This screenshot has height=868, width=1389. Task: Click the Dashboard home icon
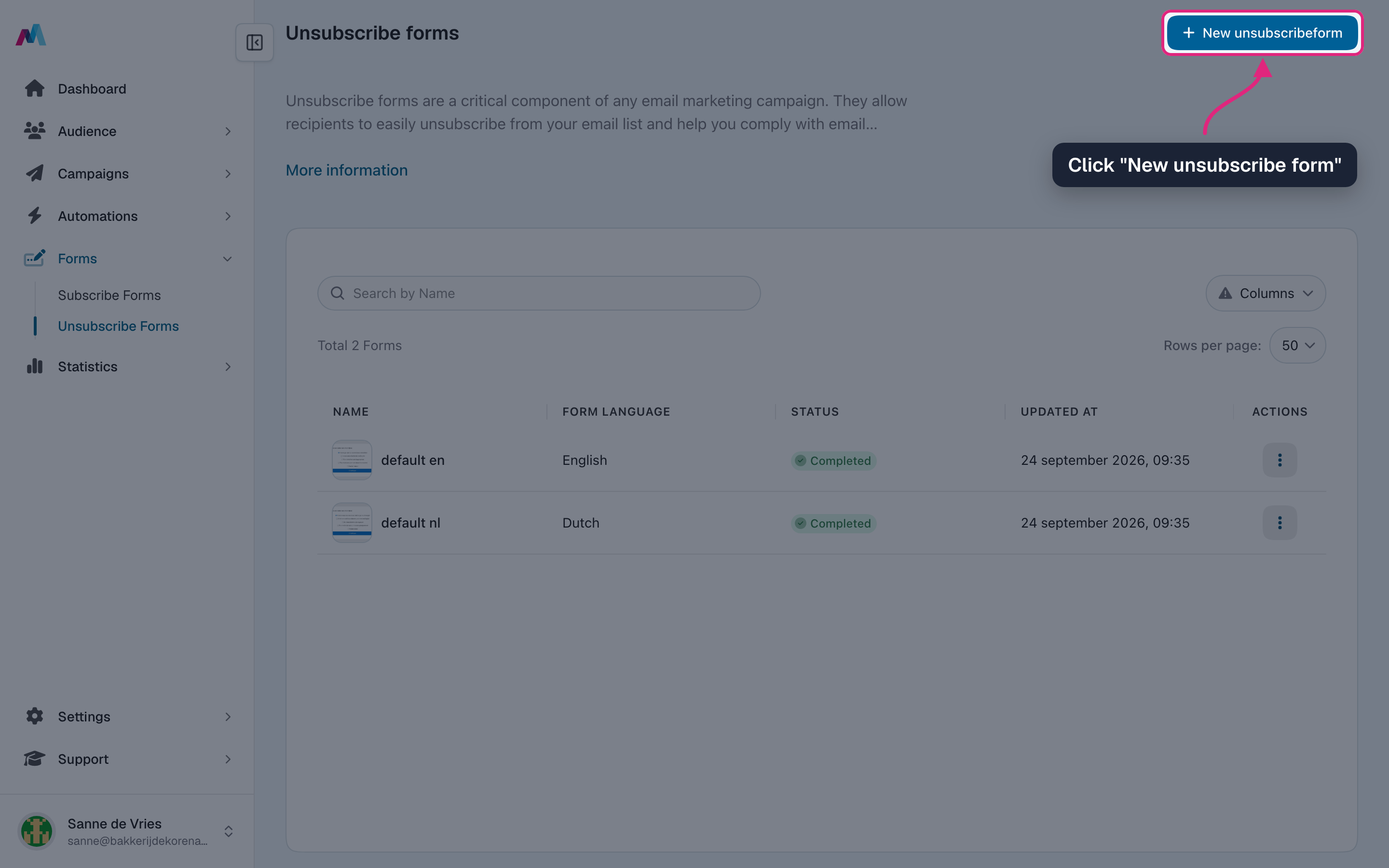34,88
